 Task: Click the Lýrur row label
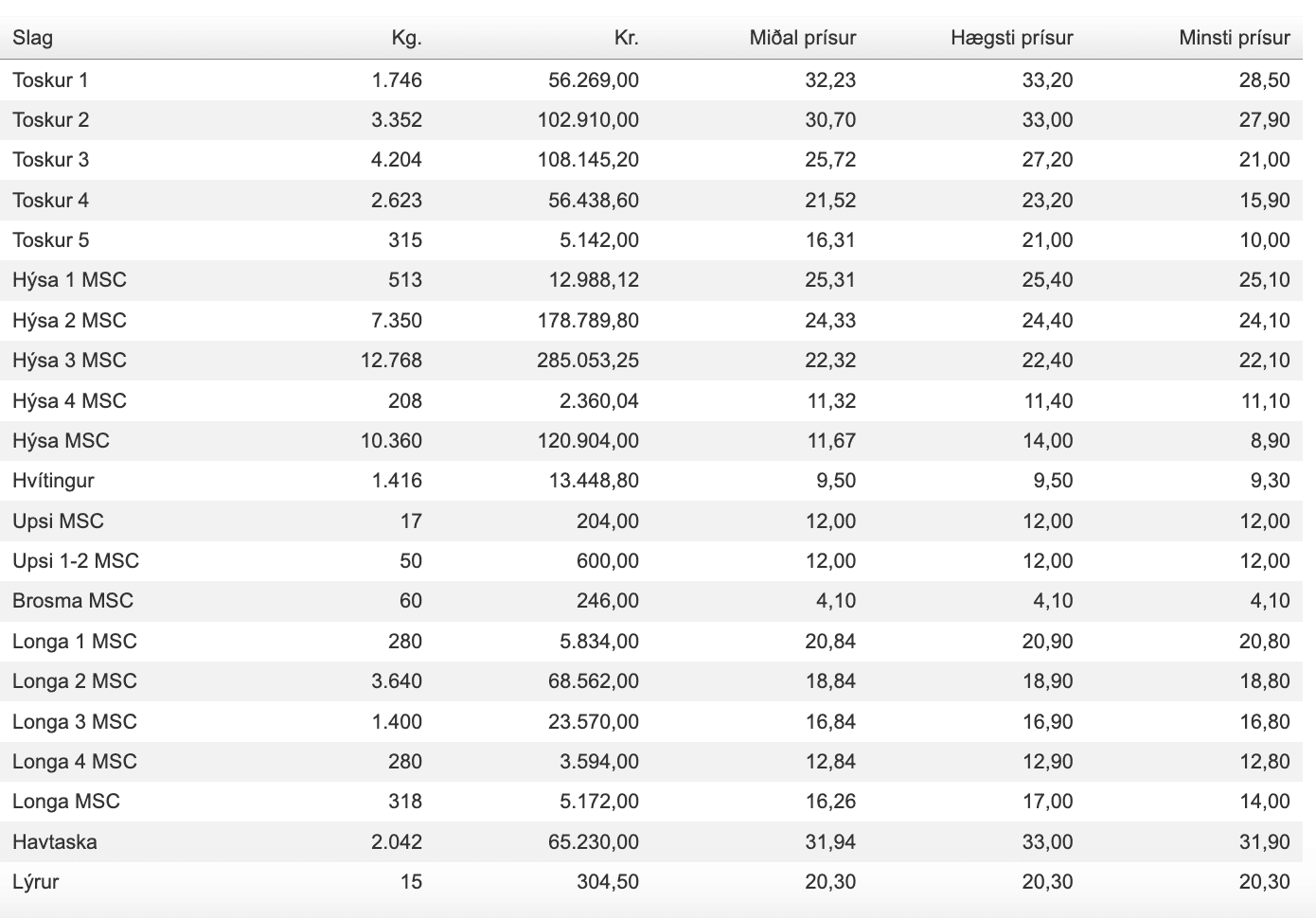coord(36,882)
